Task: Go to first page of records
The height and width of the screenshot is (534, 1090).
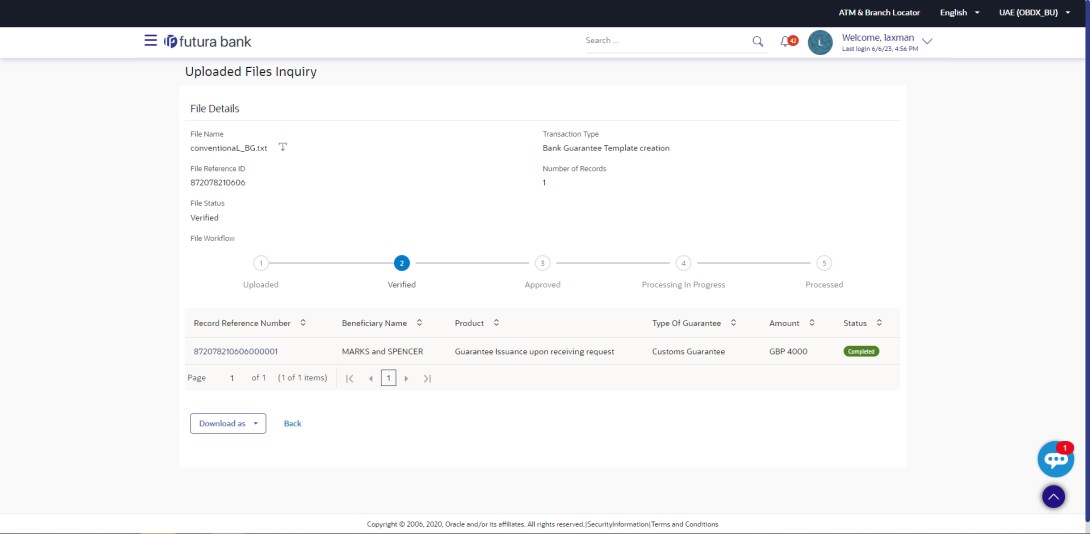Action: point(350,378)
